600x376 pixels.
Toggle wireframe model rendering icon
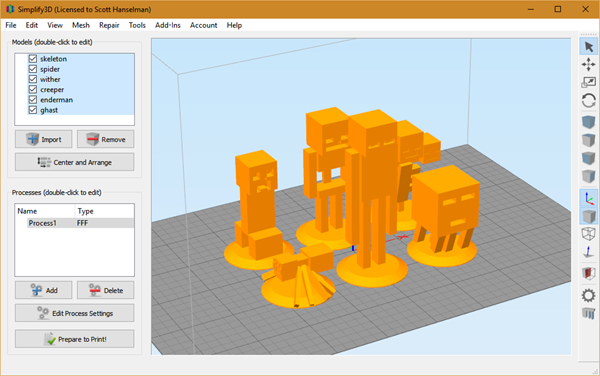(589, 234)
